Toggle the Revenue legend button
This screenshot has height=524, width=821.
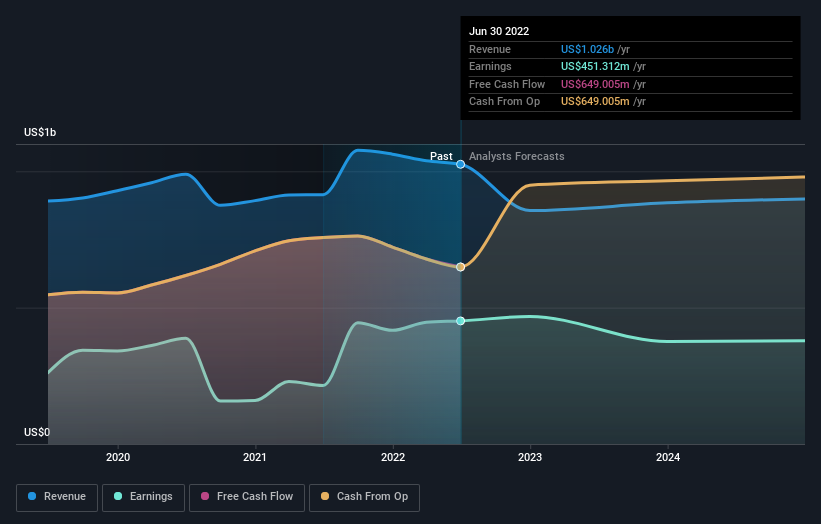[57, 497]
